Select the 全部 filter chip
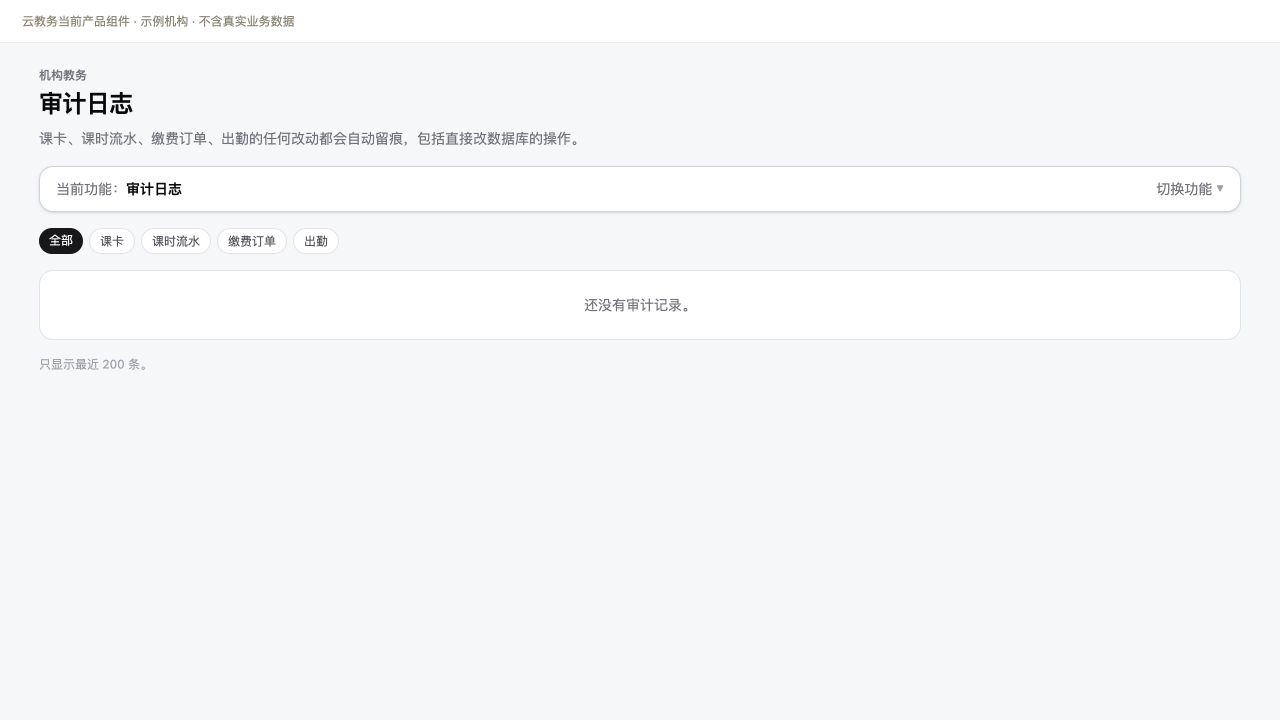The image size is (1280, 720). click(61, 241)
